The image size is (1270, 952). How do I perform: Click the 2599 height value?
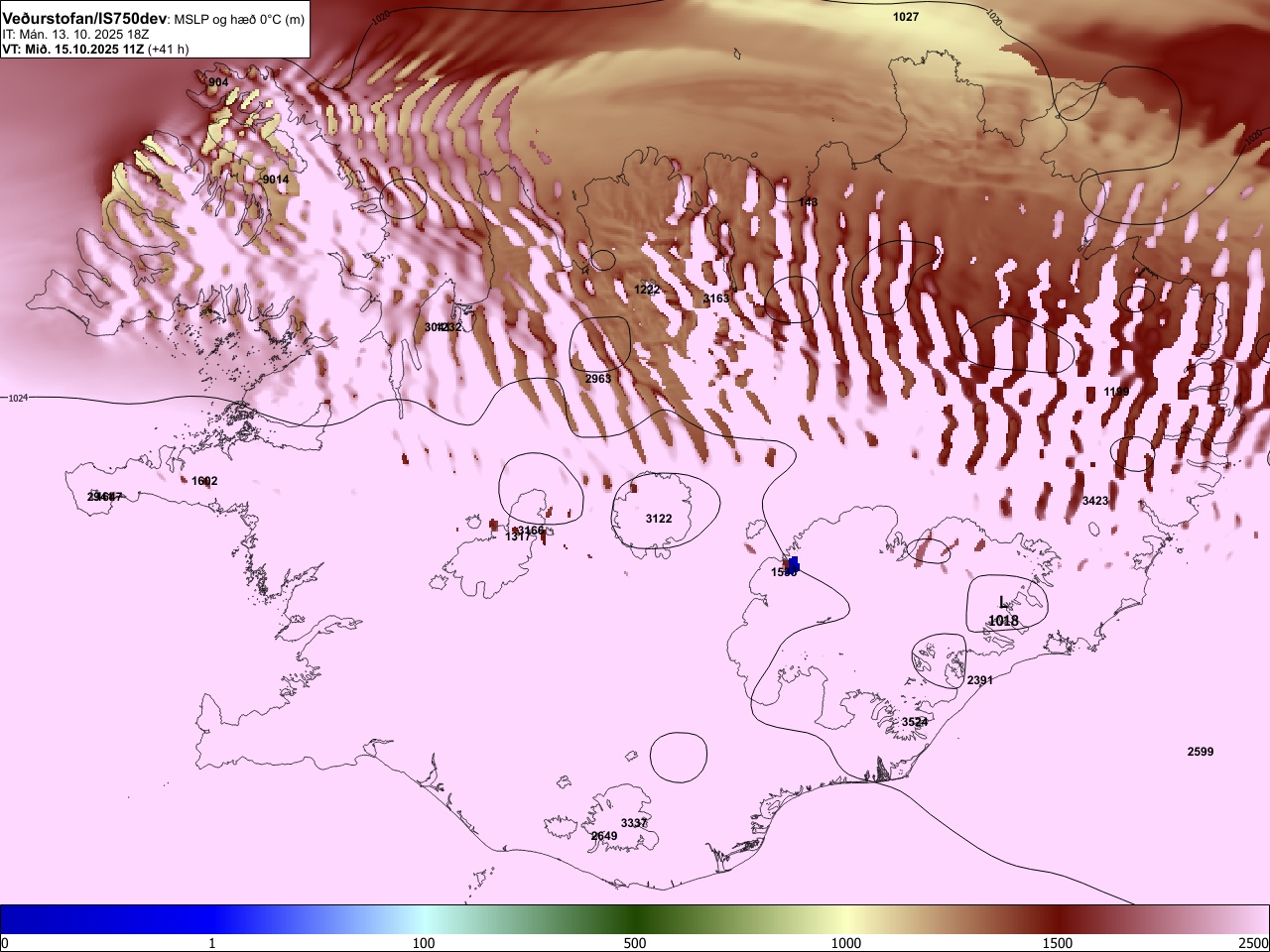click(1201, 752)
